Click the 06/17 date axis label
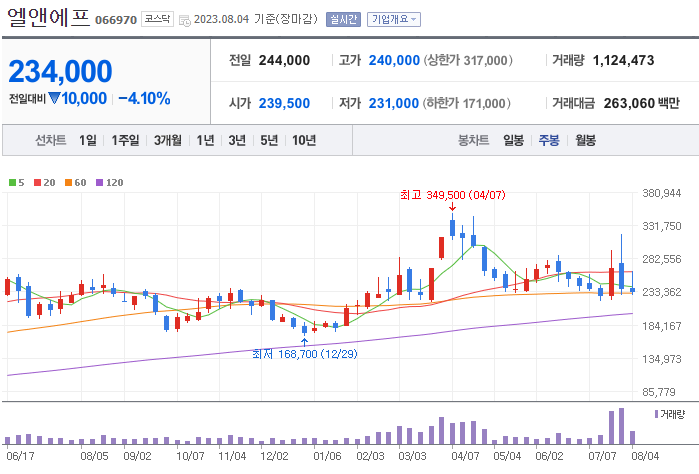Viewport: 699px width, 474px height. (x=21, y=456)
